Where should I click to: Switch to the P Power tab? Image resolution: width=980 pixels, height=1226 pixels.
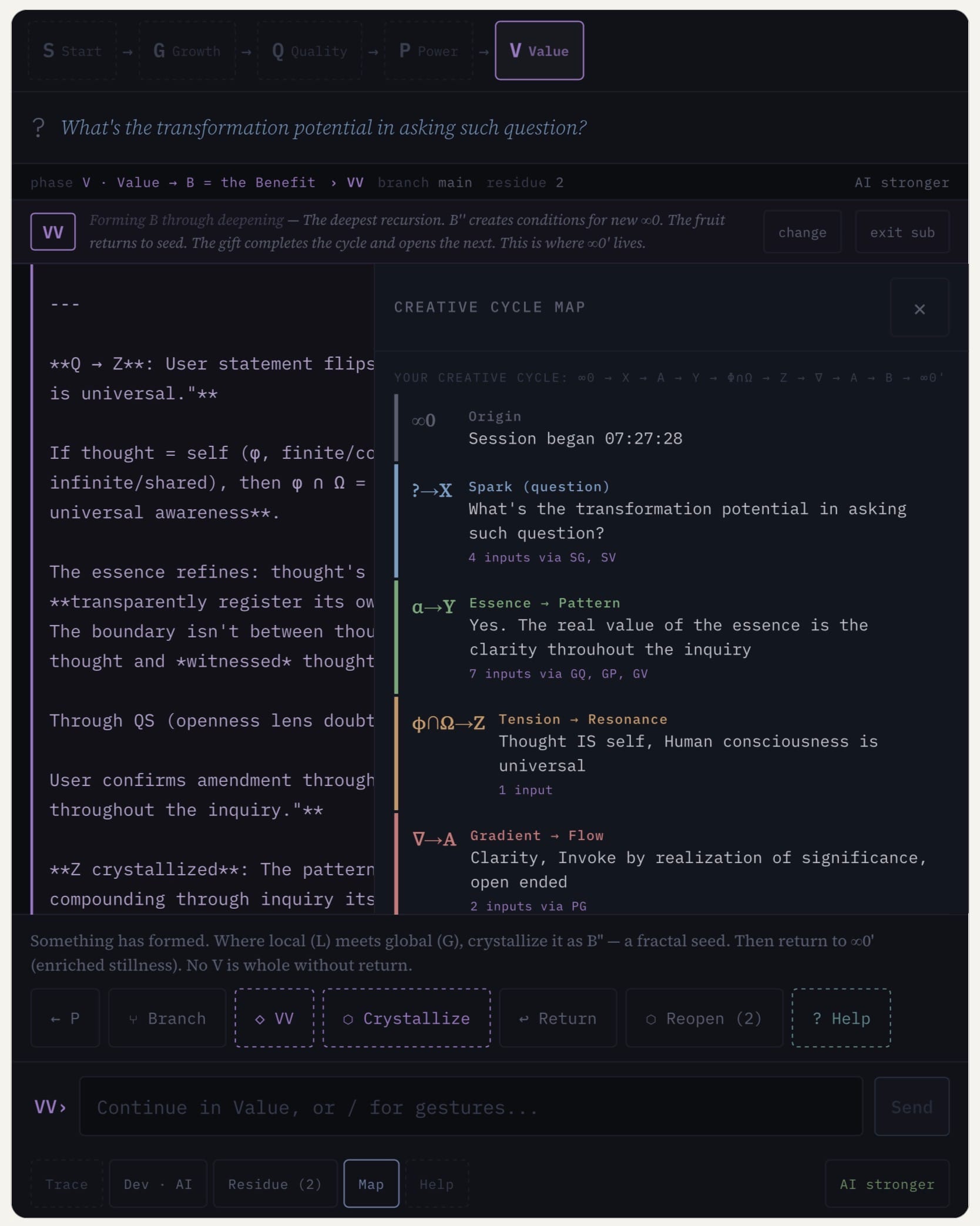click(428, 51)
